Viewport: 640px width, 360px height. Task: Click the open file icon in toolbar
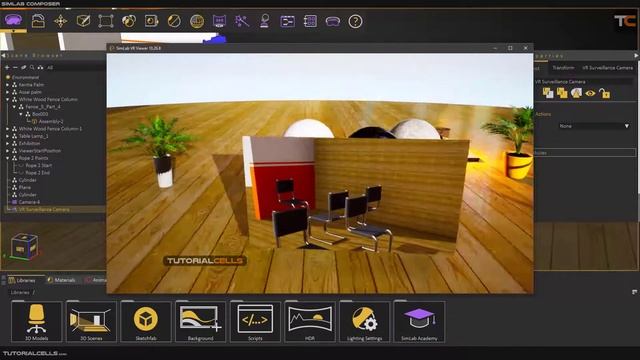coord(38,21)
